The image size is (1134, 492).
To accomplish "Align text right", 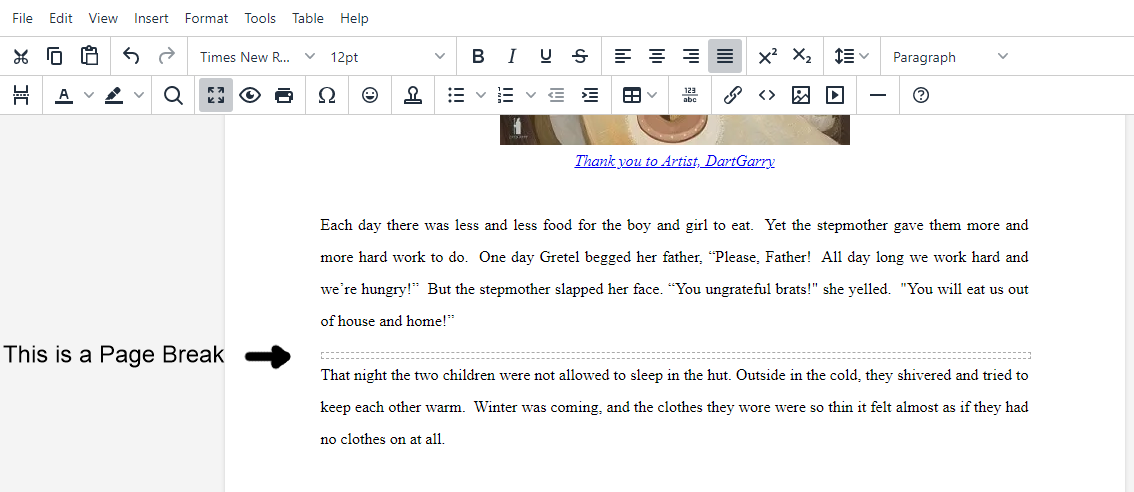I will click(x=691, y=56).
